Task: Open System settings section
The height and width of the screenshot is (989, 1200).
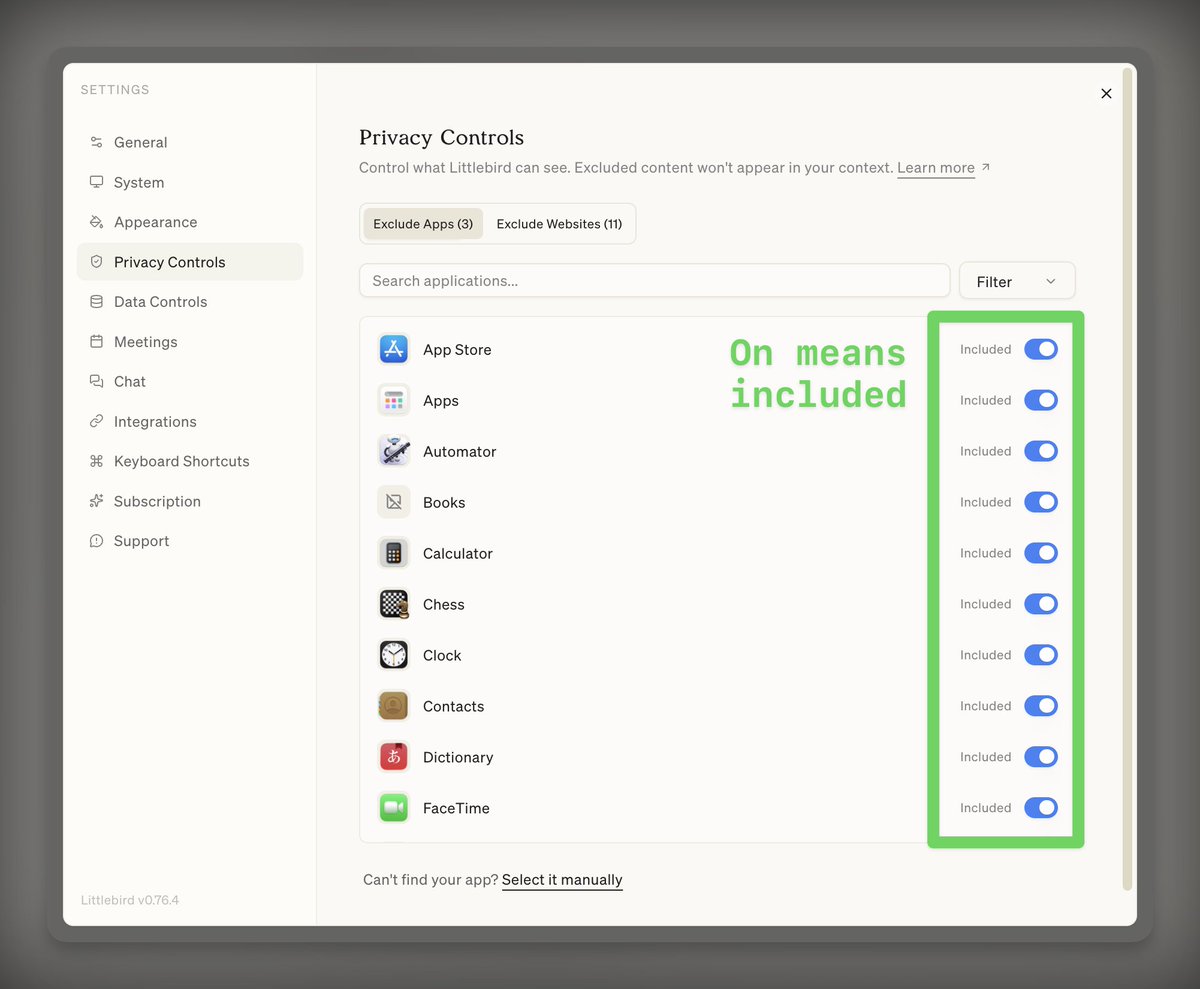Action: pyautogui.click(x=190, y=182)
